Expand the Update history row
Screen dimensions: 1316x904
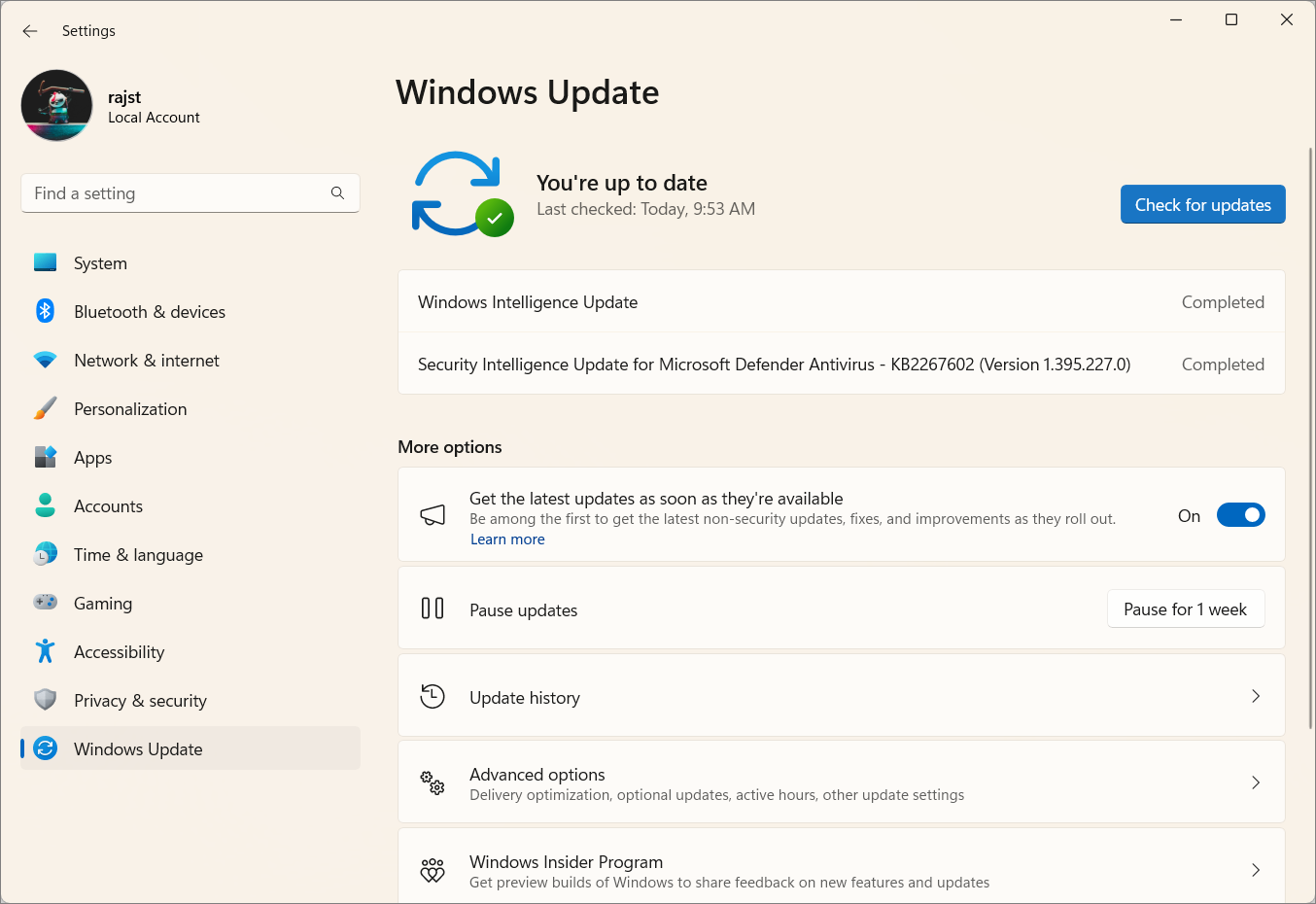click(x=1255, y=696)
